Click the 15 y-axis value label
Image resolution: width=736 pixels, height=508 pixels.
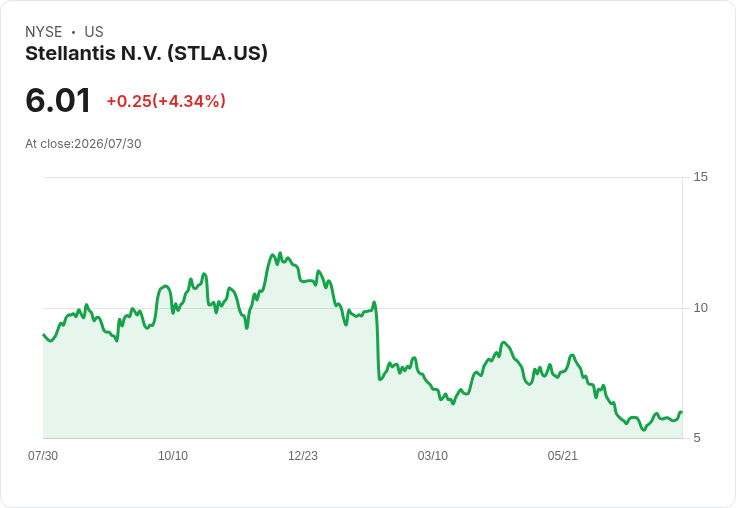(x=700, y=177)
